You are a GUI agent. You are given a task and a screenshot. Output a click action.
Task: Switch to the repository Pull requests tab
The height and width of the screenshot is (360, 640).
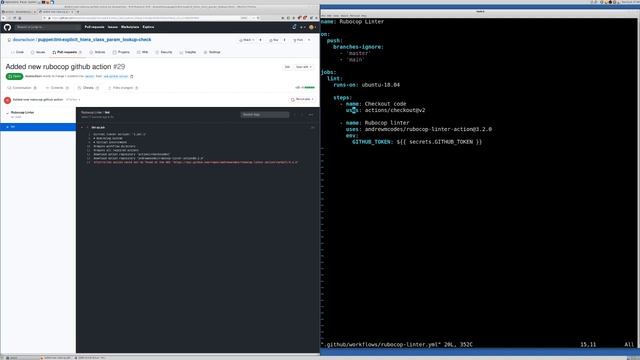pos(67,52)
